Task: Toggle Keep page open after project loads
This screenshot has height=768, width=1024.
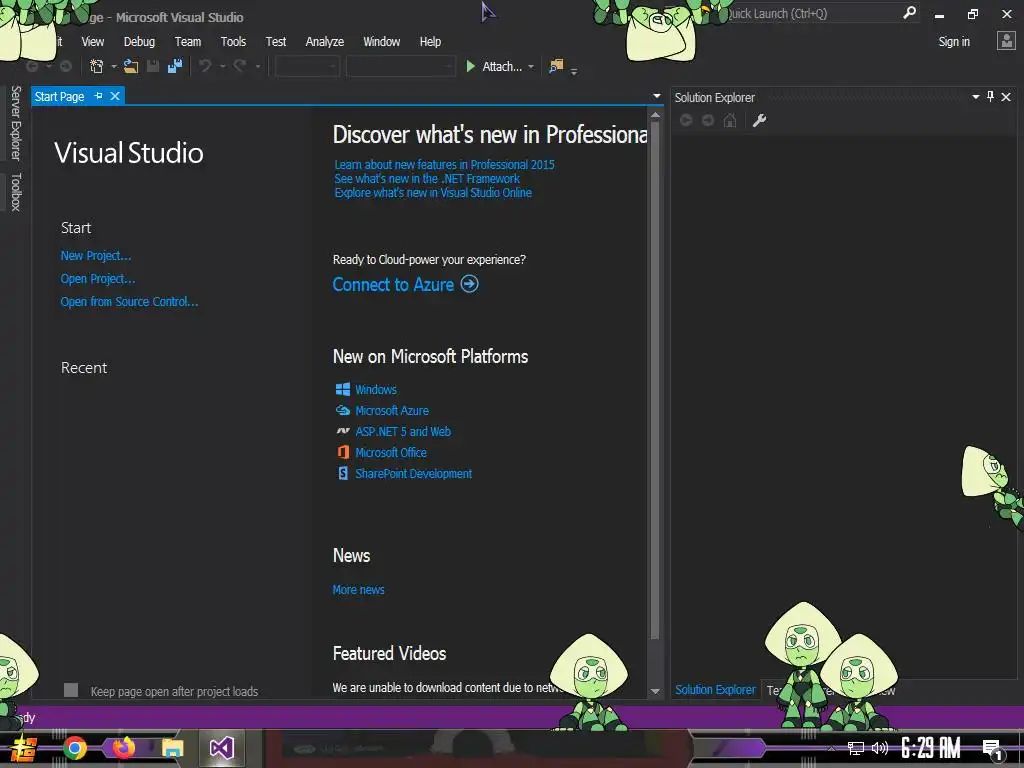Action: (x=71, y=690)
